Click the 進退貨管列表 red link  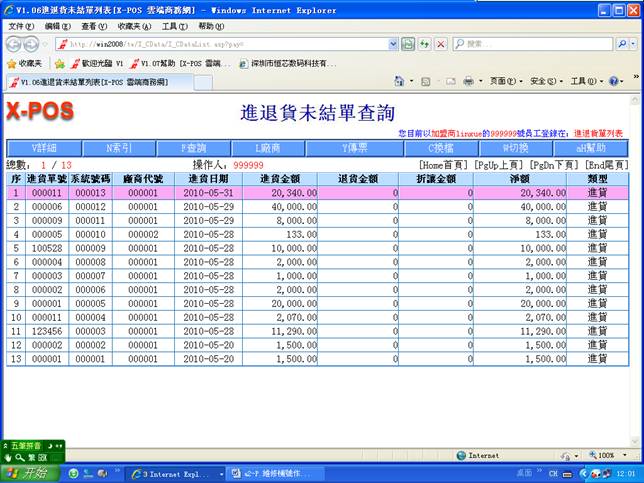point(598,133)
